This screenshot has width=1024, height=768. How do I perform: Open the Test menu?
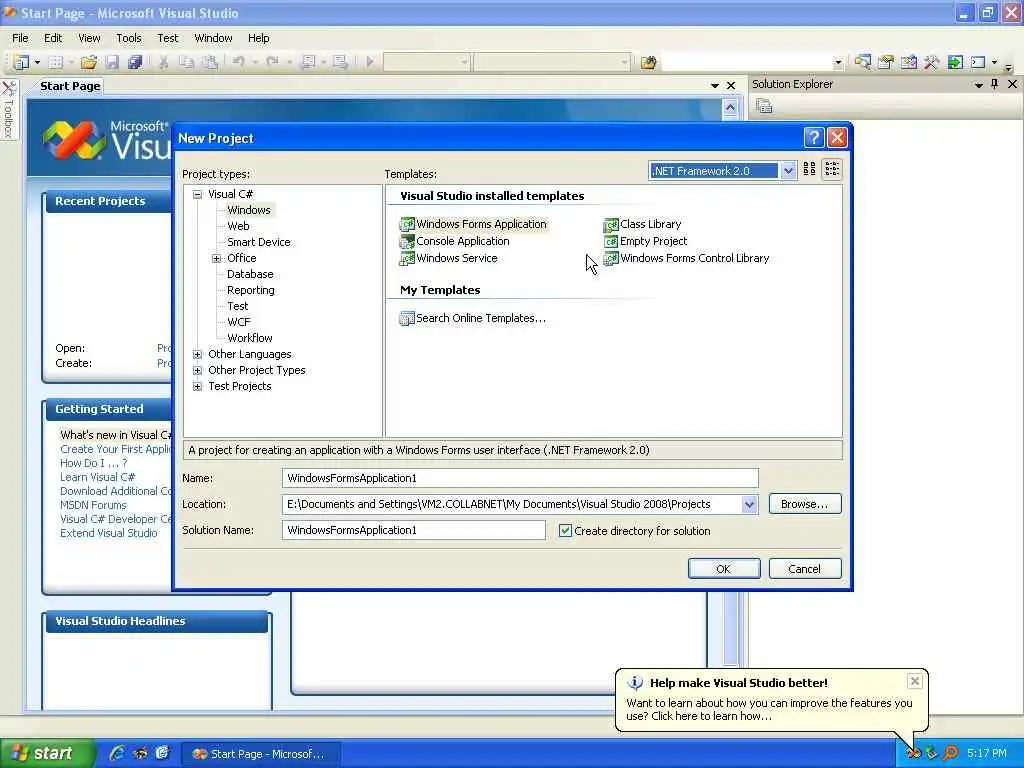[x=168, y=38]
